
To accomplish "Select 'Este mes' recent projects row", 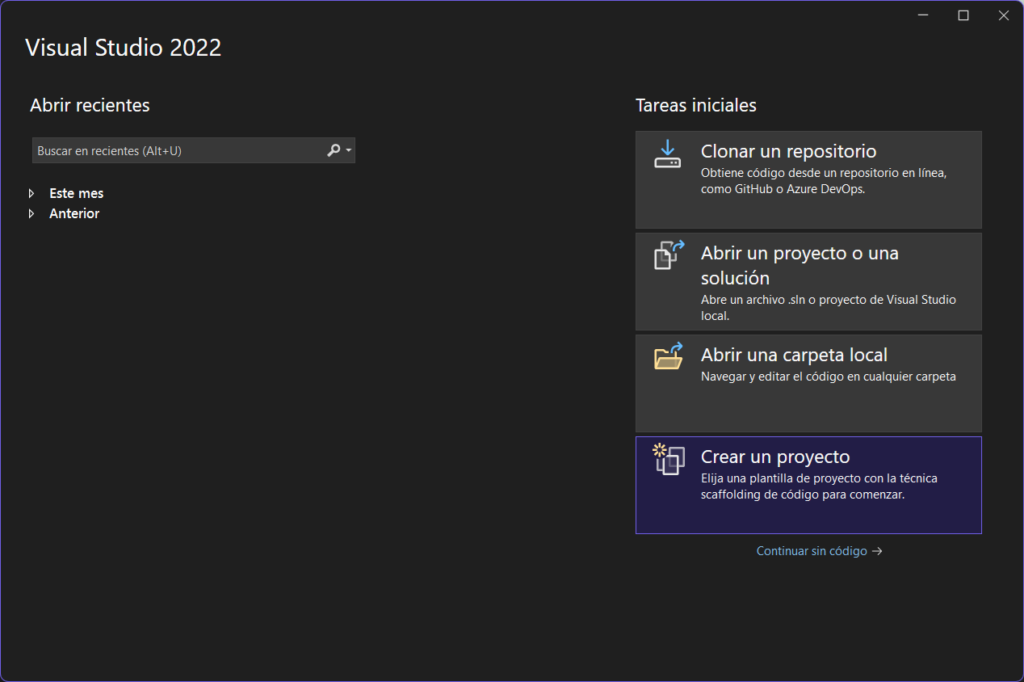I will (76, 193).
